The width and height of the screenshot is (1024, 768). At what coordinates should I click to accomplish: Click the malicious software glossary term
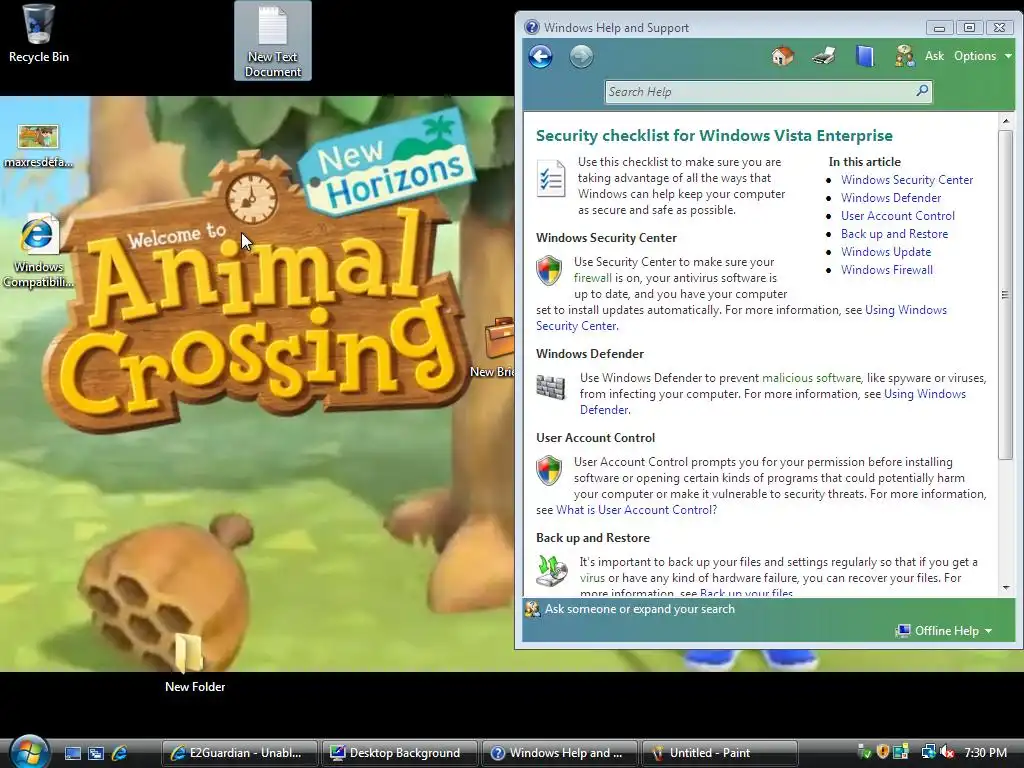point(811,378)
